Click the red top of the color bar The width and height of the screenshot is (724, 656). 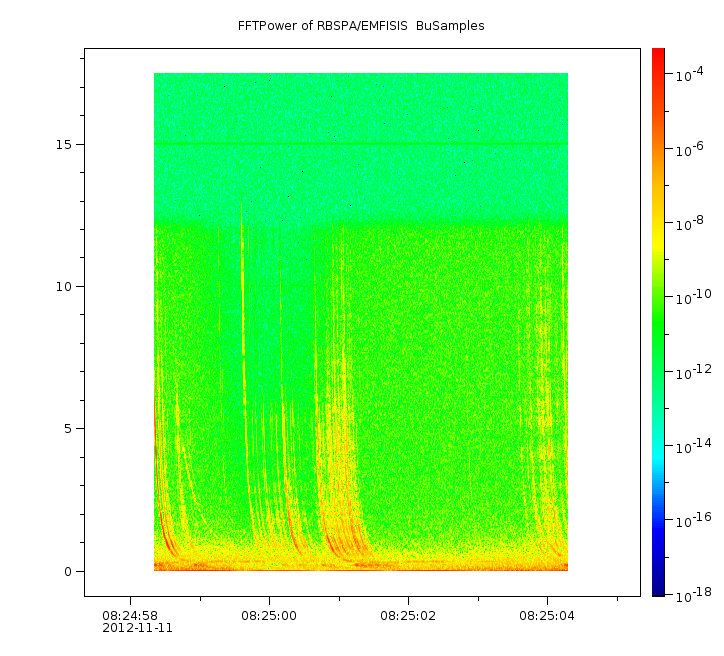(658, 52)
